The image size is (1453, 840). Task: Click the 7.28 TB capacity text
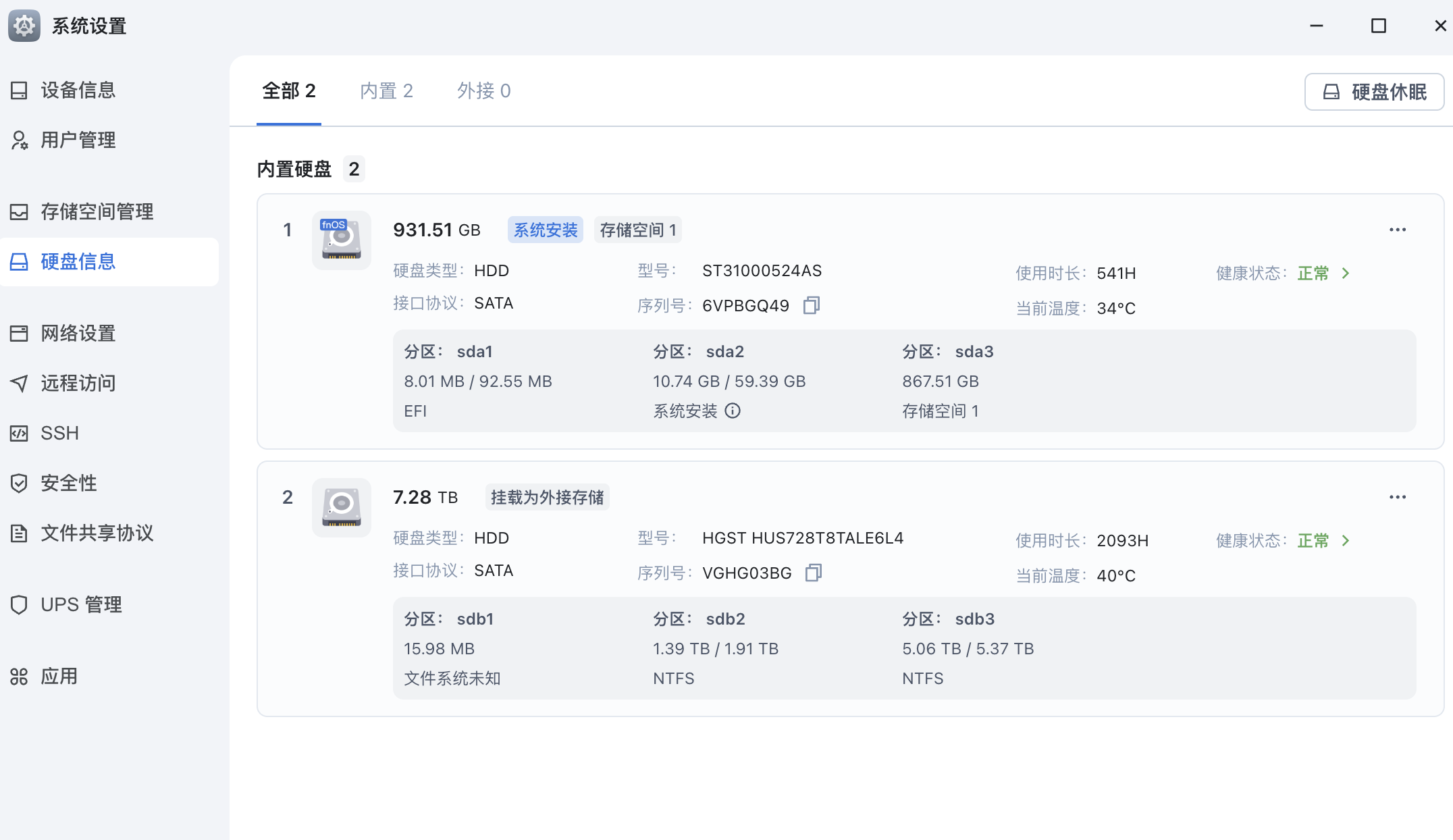[x=425, y=497]
